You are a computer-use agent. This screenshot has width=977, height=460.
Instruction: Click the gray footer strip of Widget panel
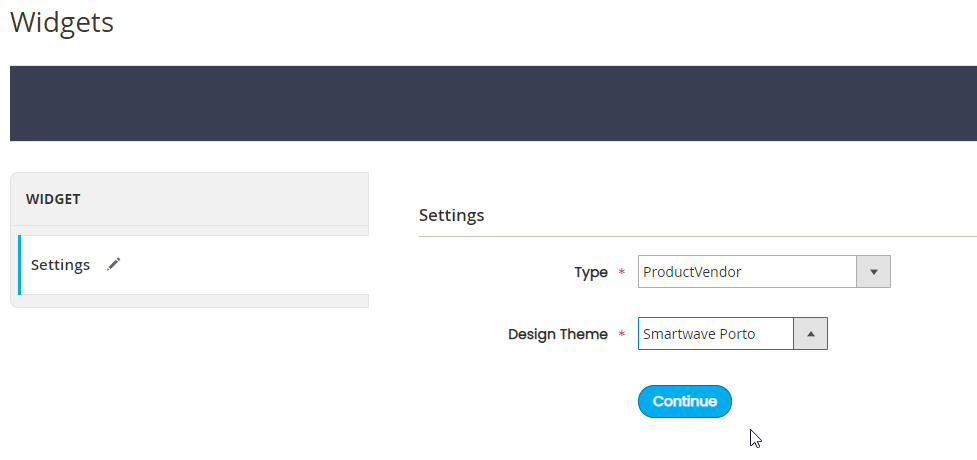[x=189, y=301]
